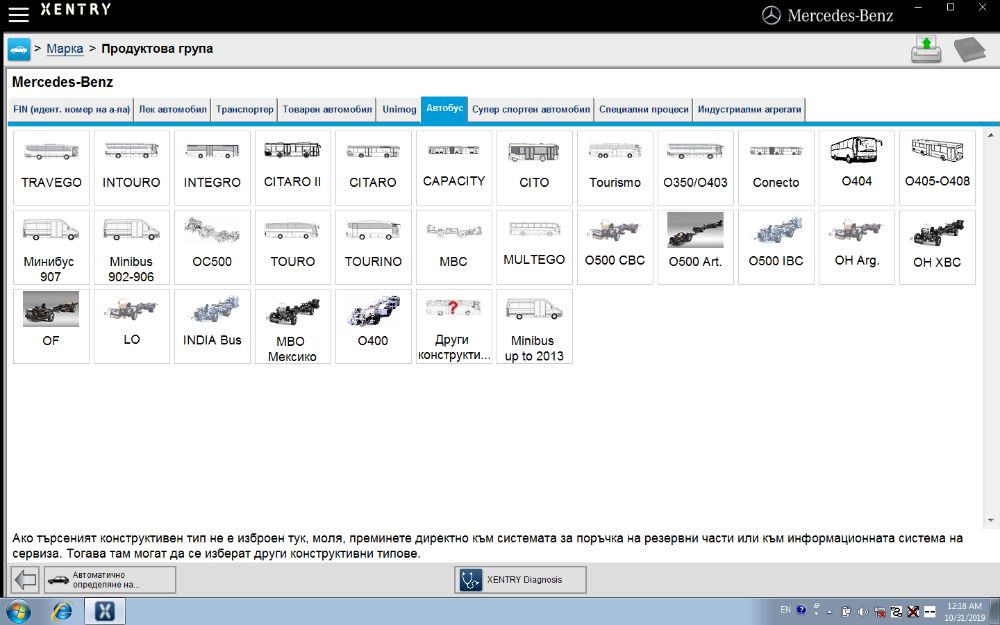
Task: Select the TRAVEGO bus tile
Action: click(51, 168)
